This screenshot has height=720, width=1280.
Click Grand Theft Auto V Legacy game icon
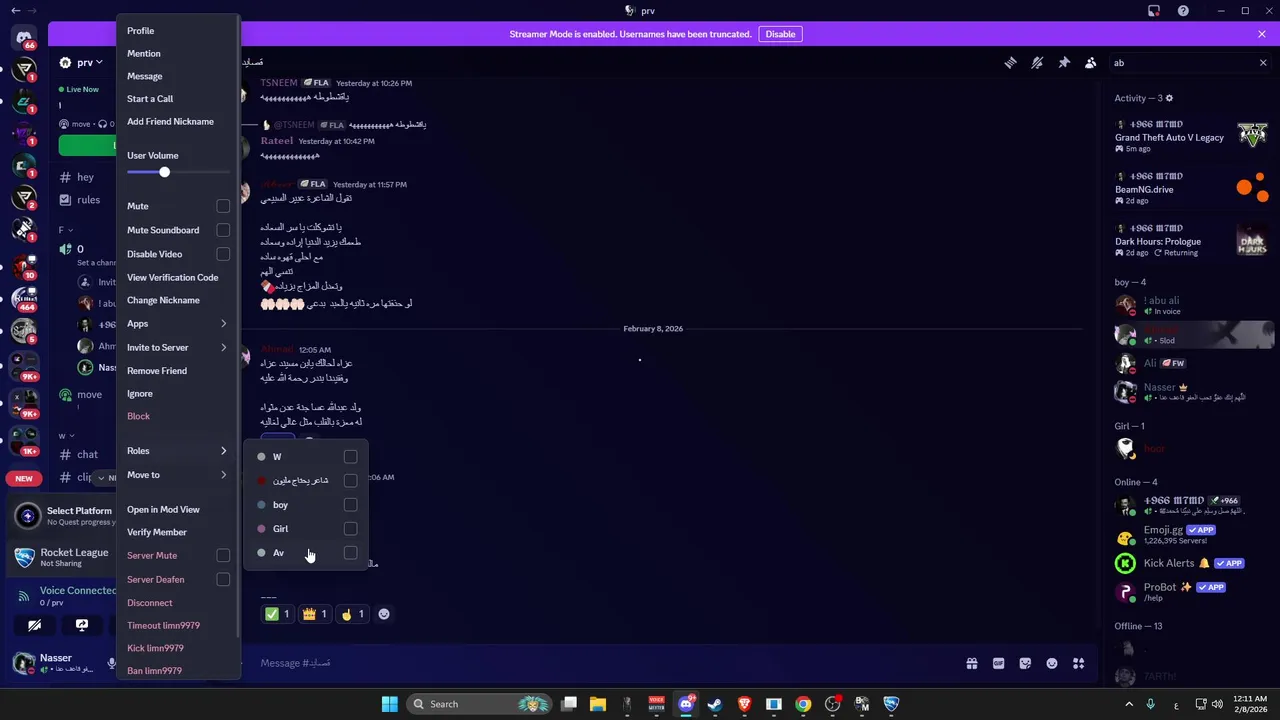tap(1252, 133)
